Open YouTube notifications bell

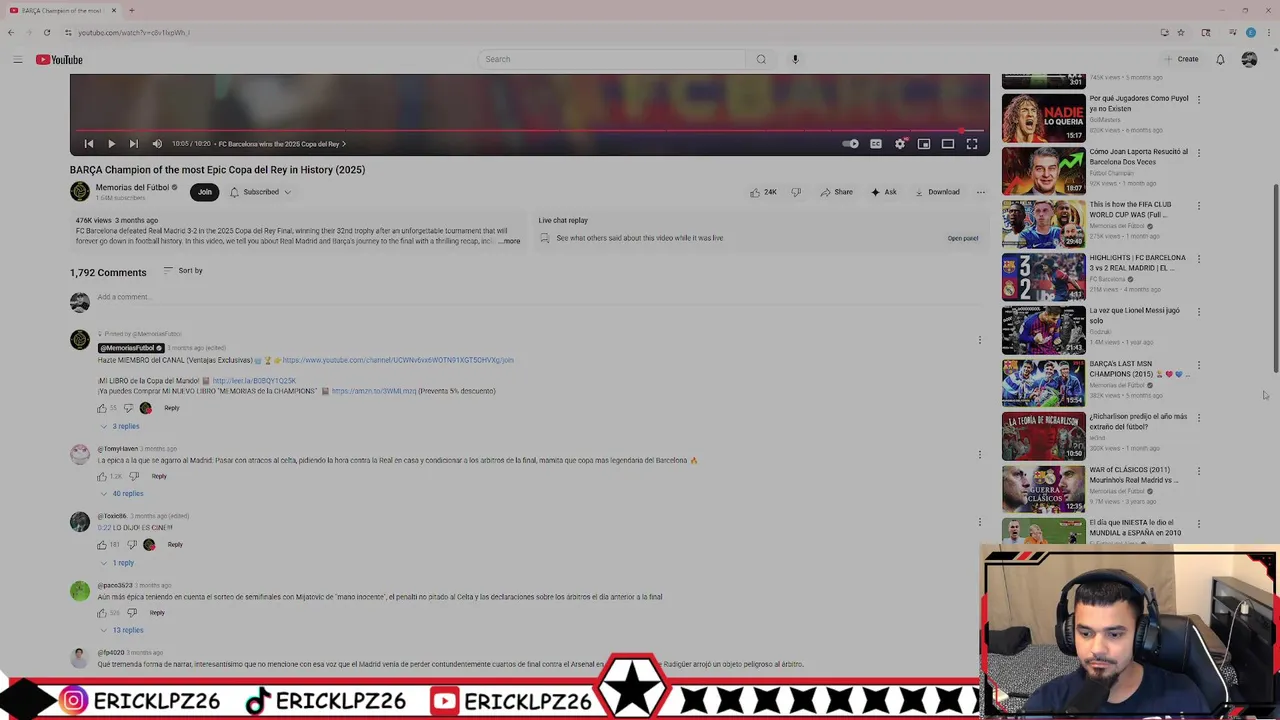(x=1220, y=59)
